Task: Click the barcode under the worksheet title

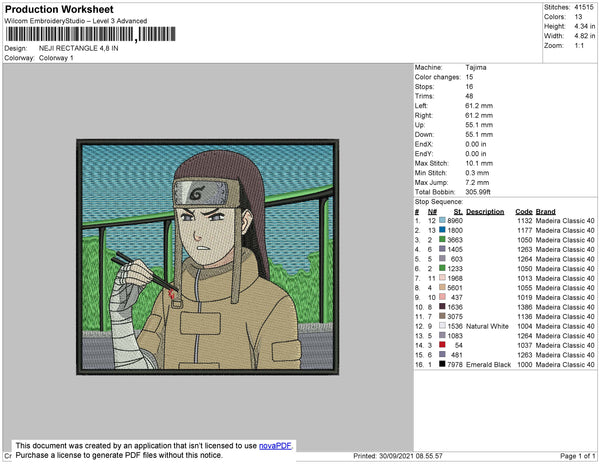Action: coord(90,34)
